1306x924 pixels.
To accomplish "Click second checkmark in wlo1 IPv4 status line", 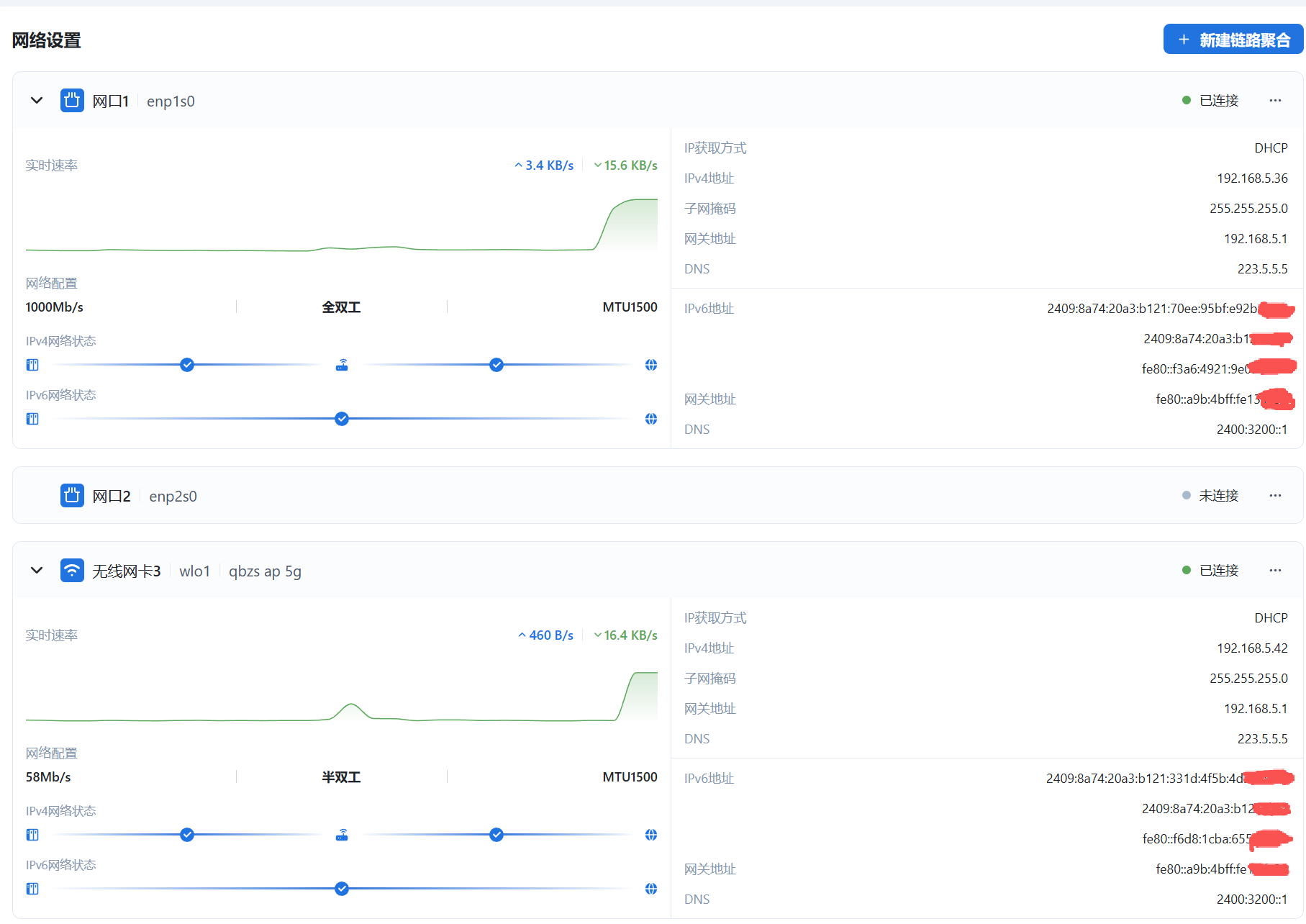I will tap(496, 835).
